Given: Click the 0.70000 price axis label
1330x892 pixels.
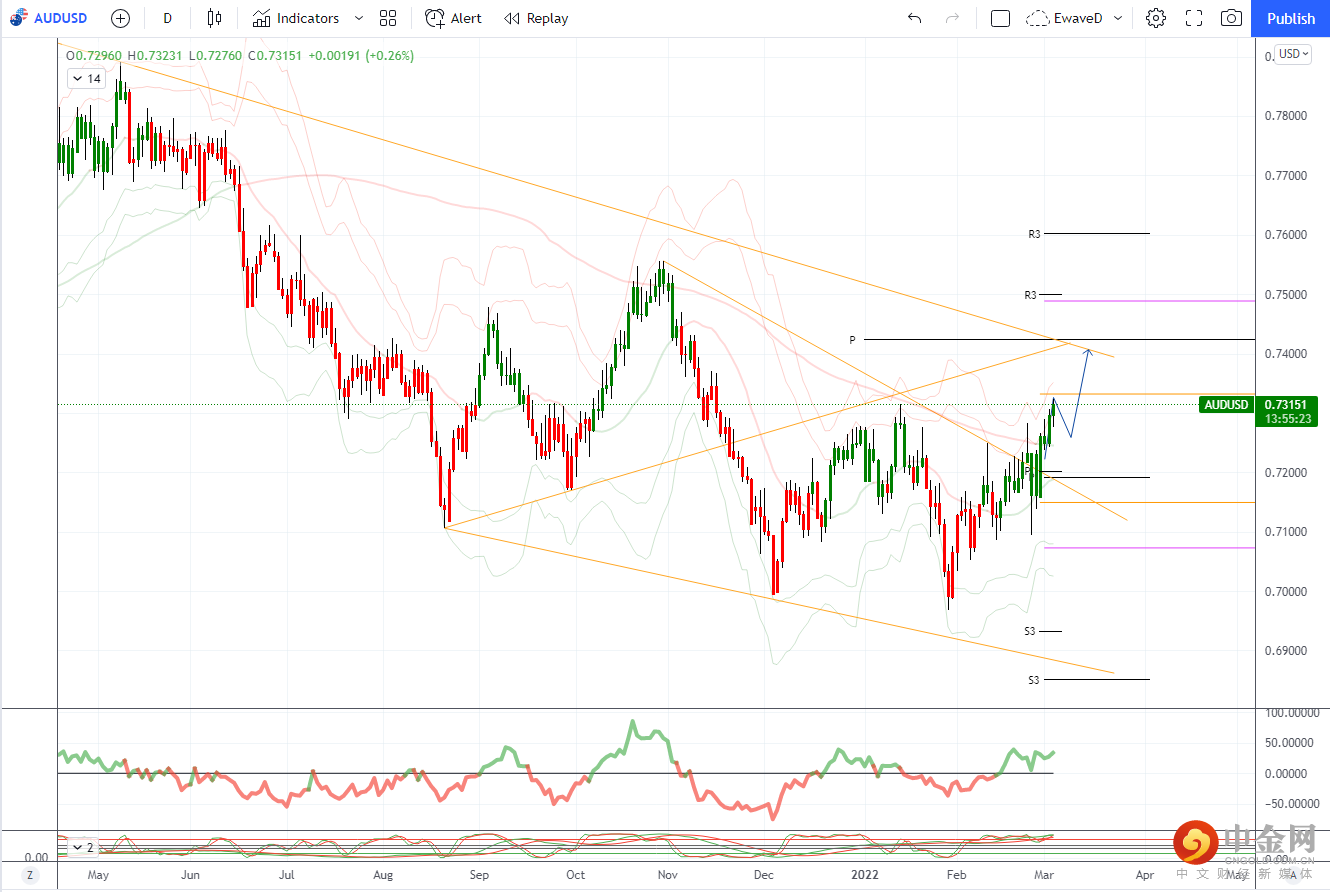Looking at the screenshot, I should pos(1285,592).
